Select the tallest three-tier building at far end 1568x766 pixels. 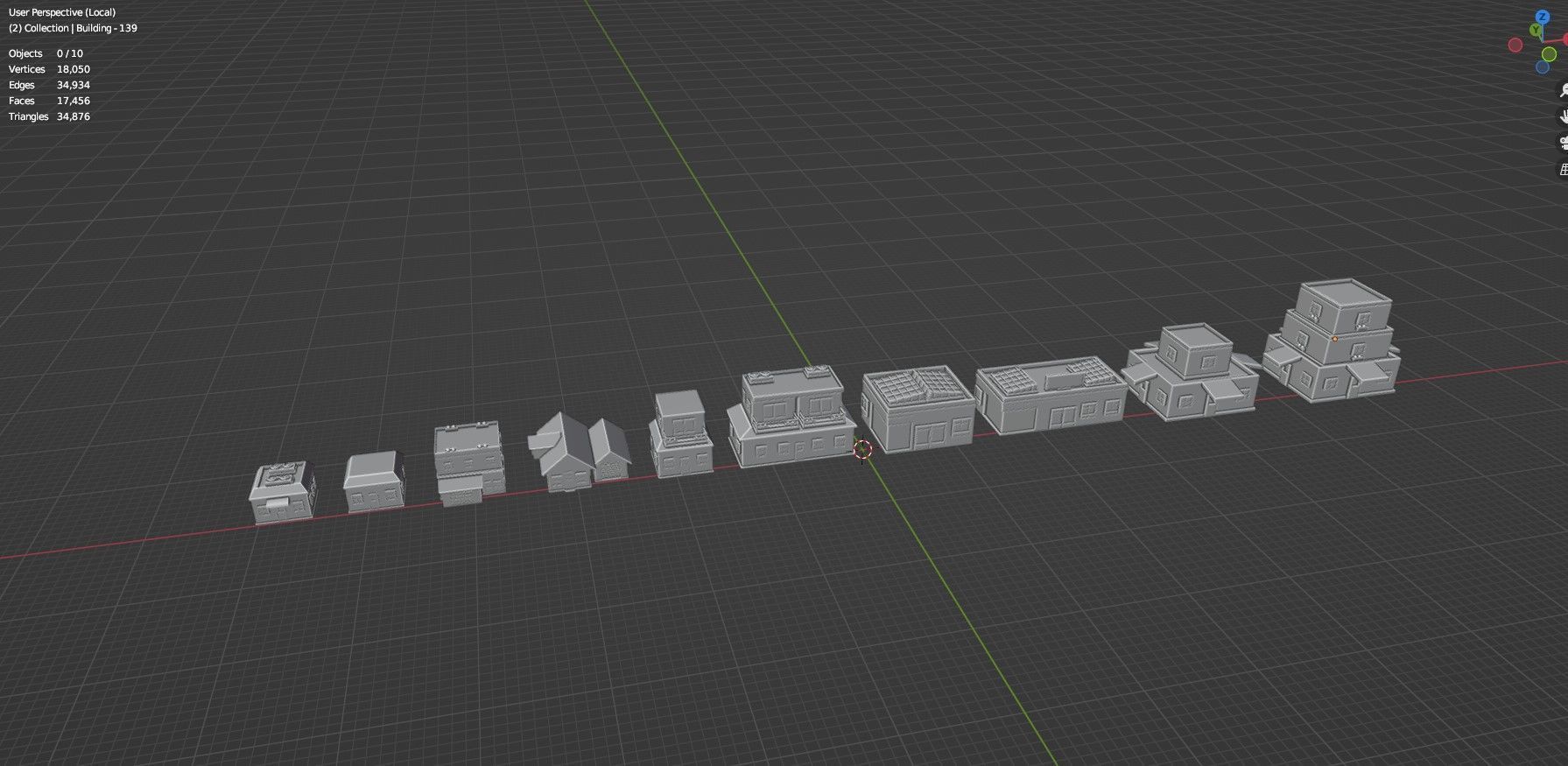[x=1331, y=340]
